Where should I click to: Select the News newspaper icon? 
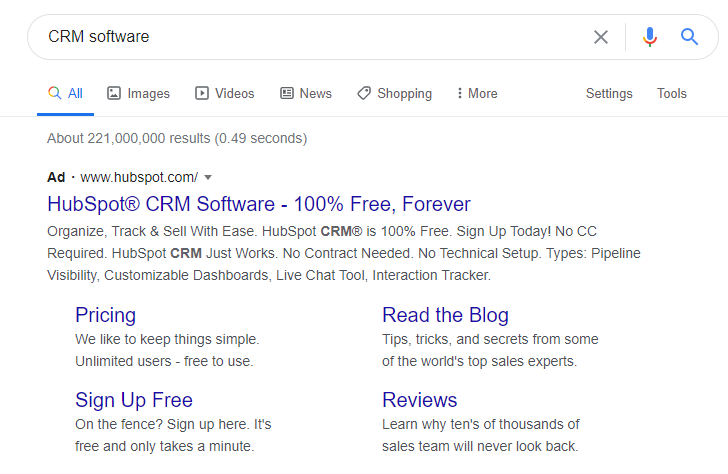click(287, 93)
